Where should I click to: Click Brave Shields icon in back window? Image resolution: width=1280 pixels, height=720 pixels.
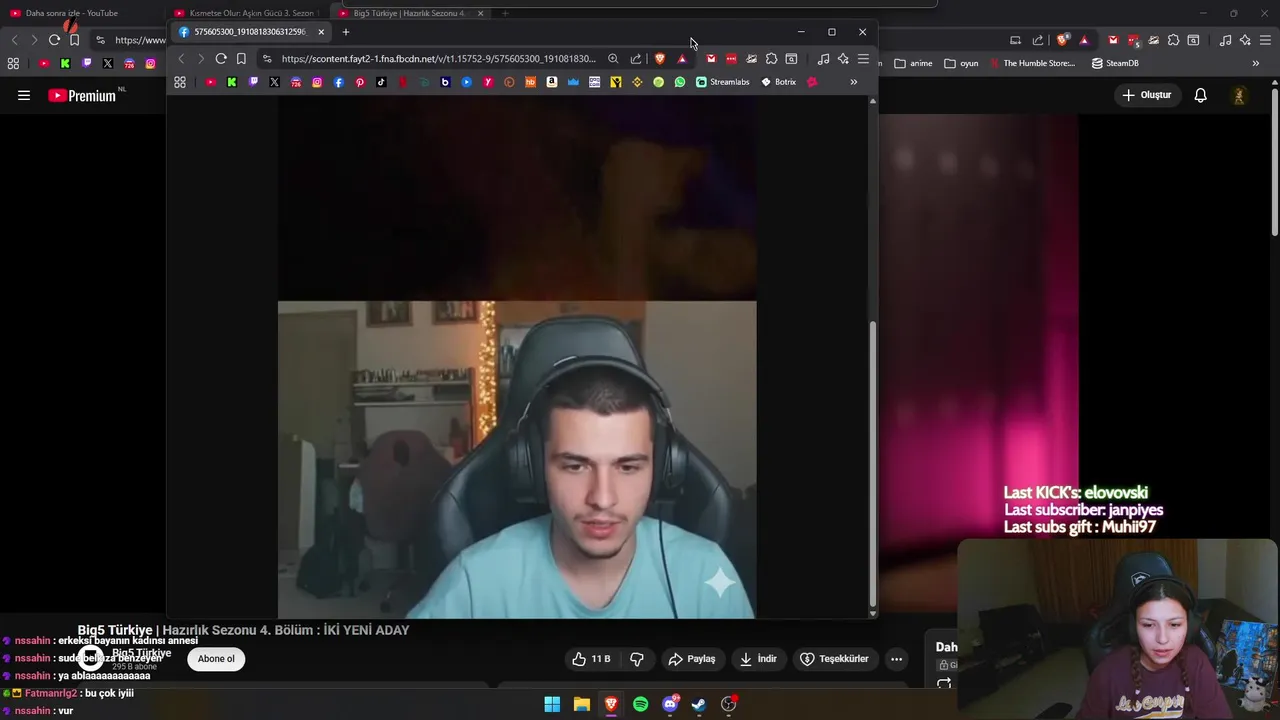point(1062,40)
